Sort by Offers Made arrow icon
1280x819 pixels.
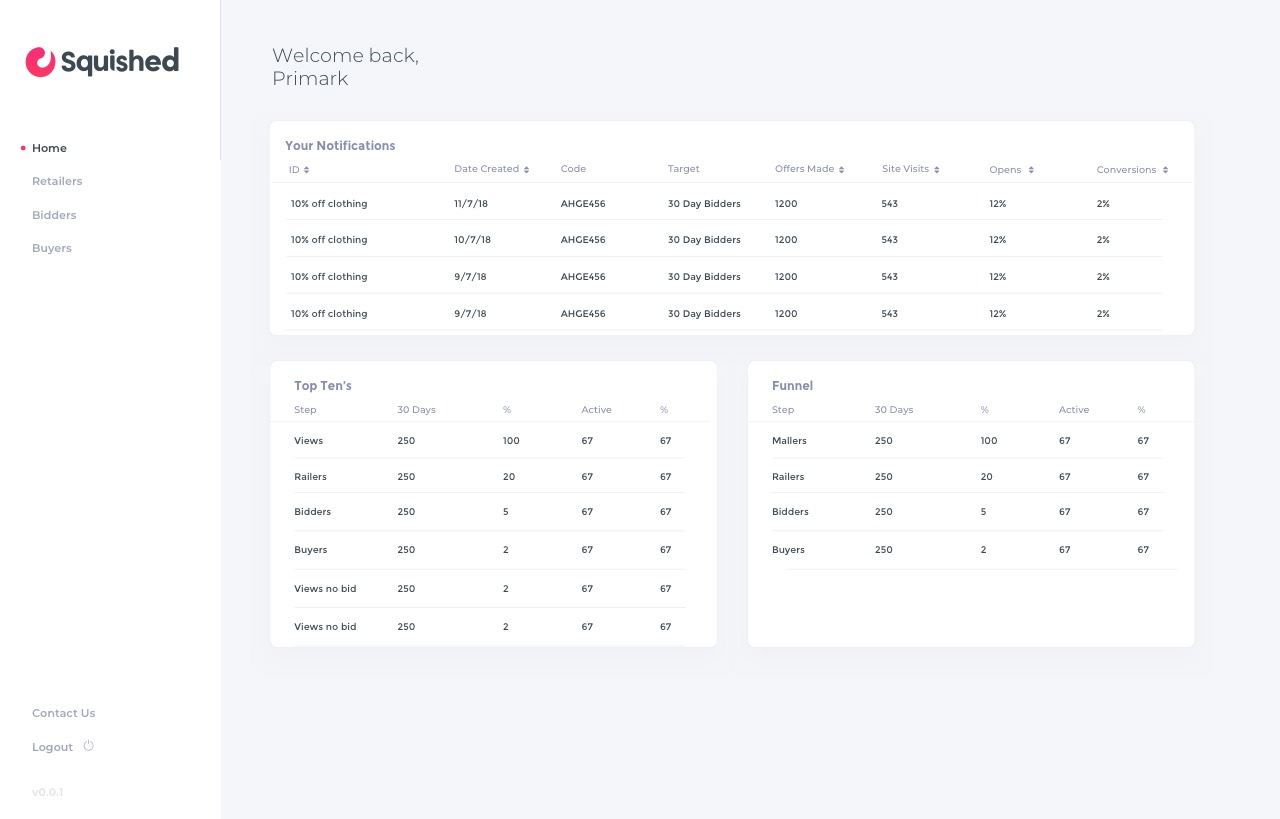point(842,170)
